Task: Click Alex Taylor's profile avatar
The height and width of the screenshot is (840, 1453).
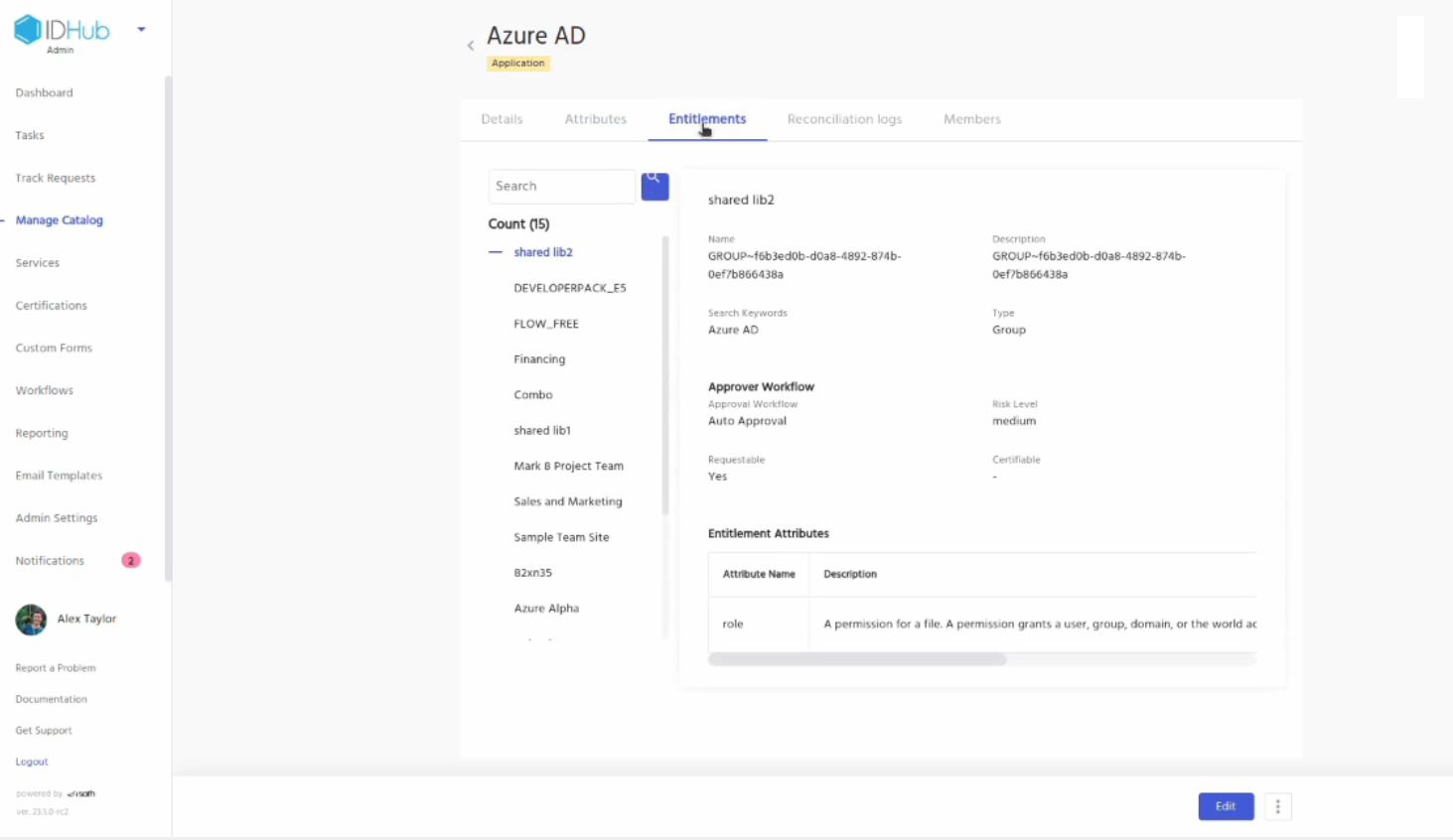Action: tap(31, 620)
